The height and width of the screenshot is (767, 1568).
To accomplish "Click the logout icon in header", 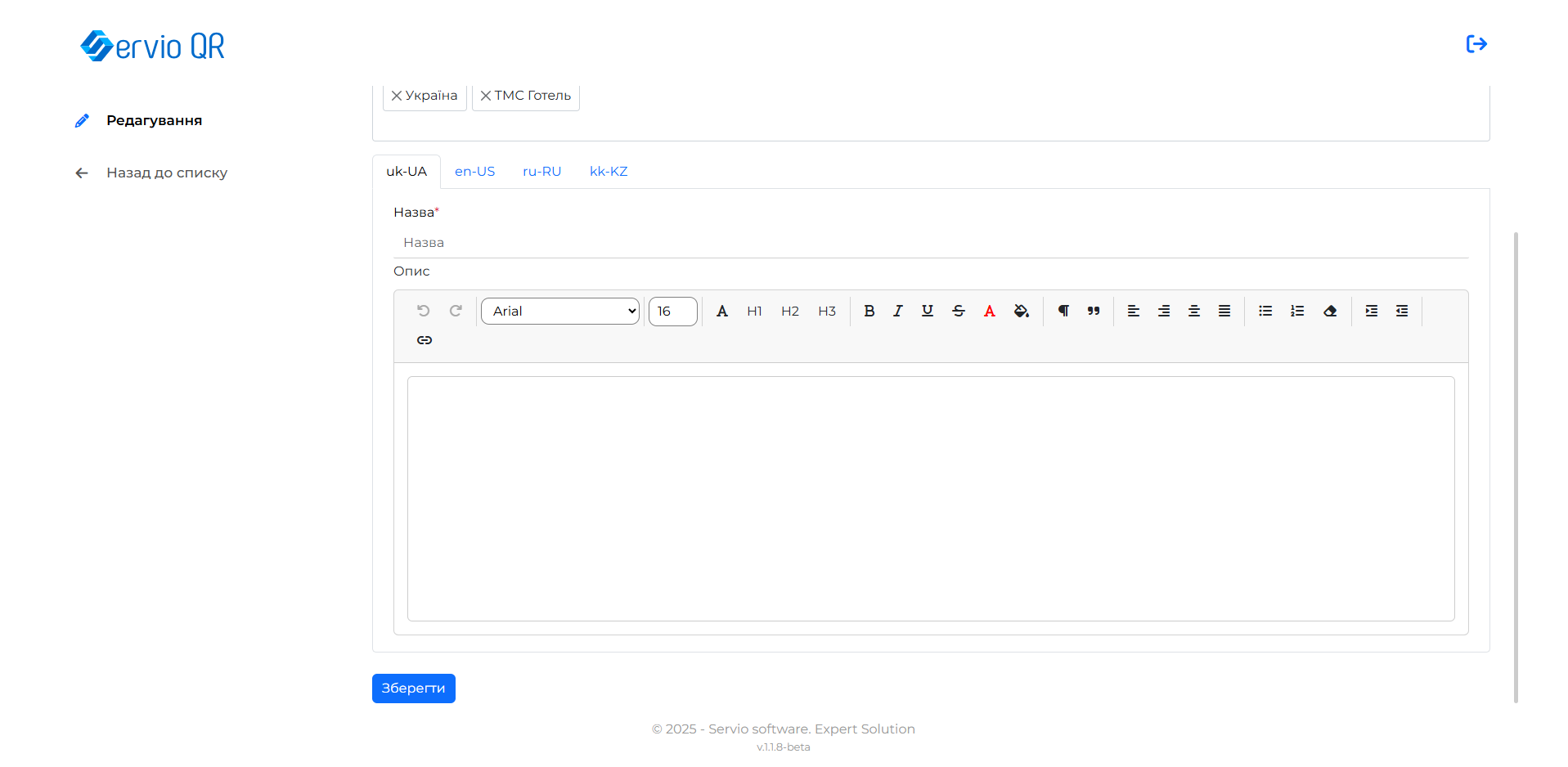I will pyautogui.click(x=1476, y=44).
